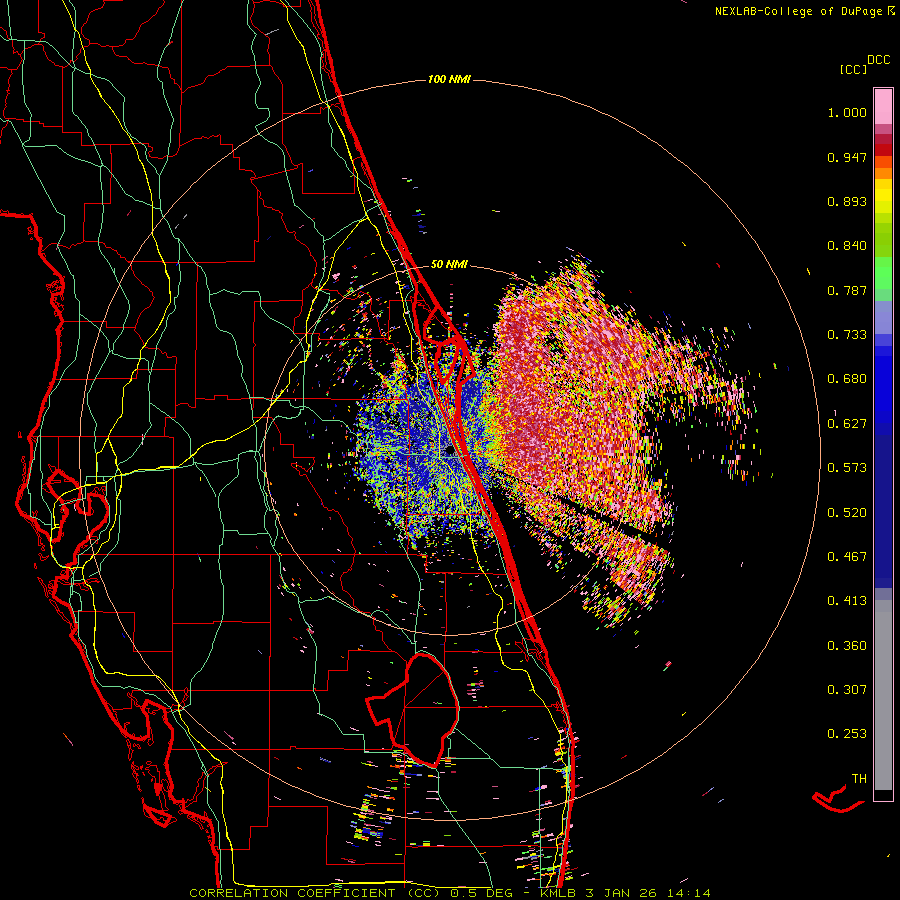Viewport: 900px width, 900px height.
Task: Click the 0.520 legend value
Action: pos(847,513)
